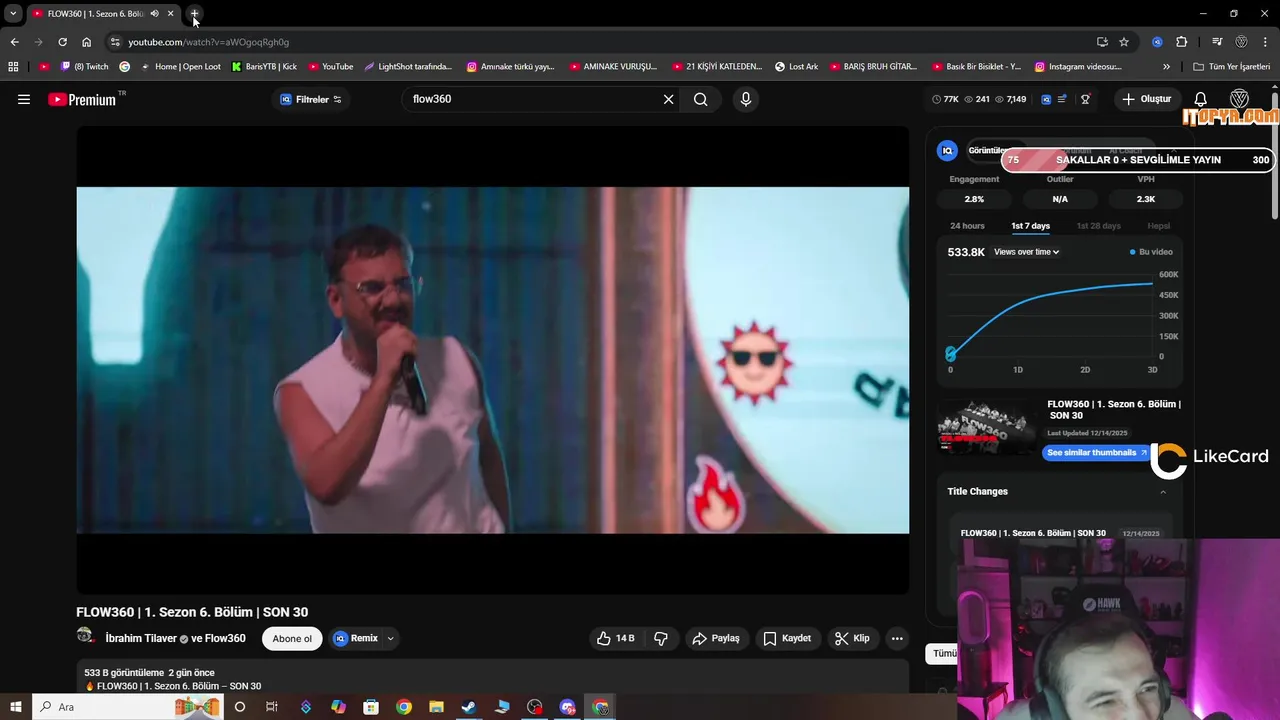The height and width of the screenshot is (720, 1280).
Task: Open Chrome apps grid shortcut
Action: click(13, 67)
